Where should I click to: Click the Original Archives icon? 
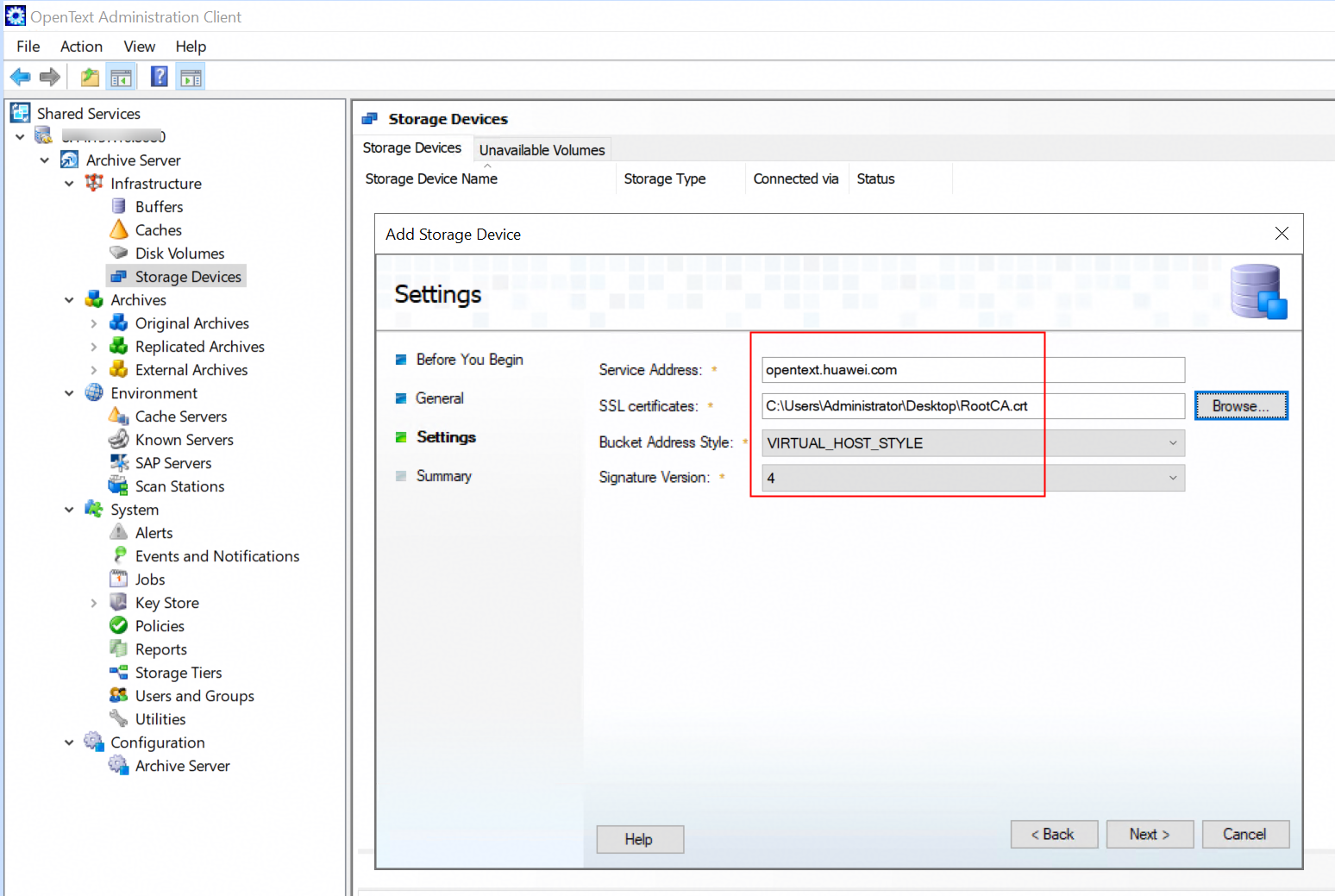click(x=119, y=323)
